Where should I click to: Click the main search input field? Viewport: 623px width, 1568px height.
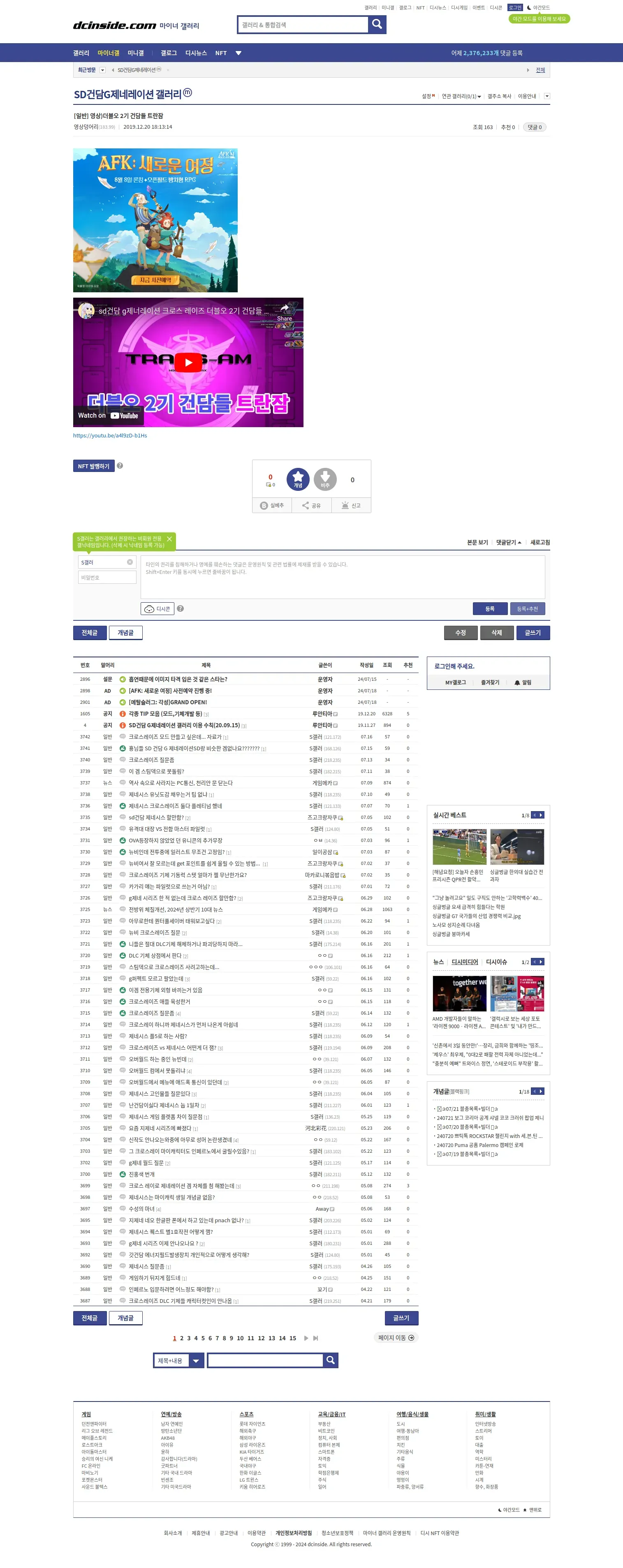[303, 24]
